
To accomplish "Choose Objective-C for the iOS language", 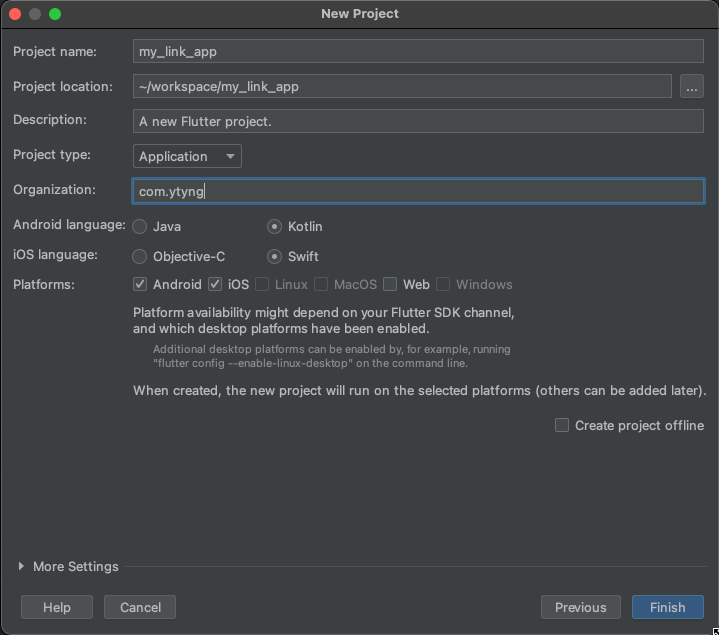I will click(x=139, y=256).
